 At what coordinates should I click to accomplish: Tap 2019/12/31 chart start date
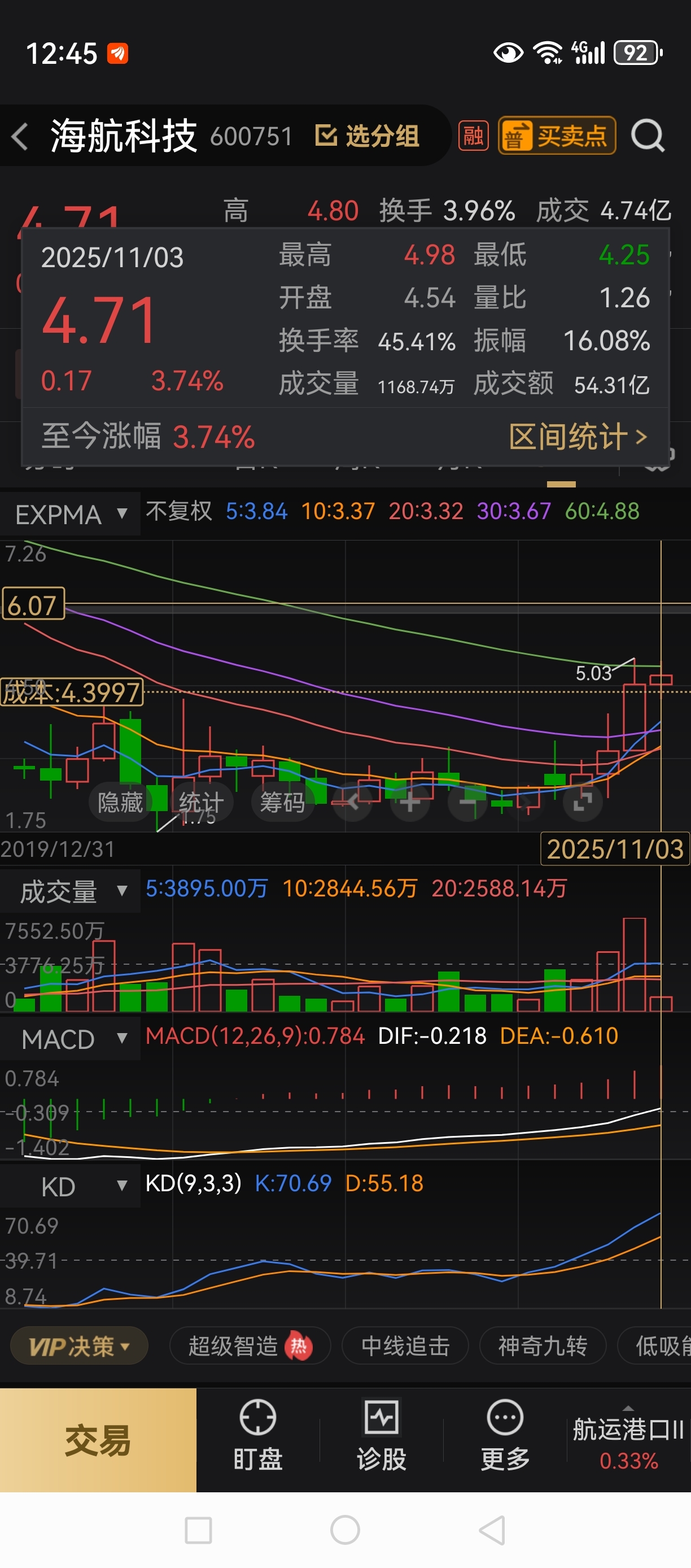[x=58, y=849]
